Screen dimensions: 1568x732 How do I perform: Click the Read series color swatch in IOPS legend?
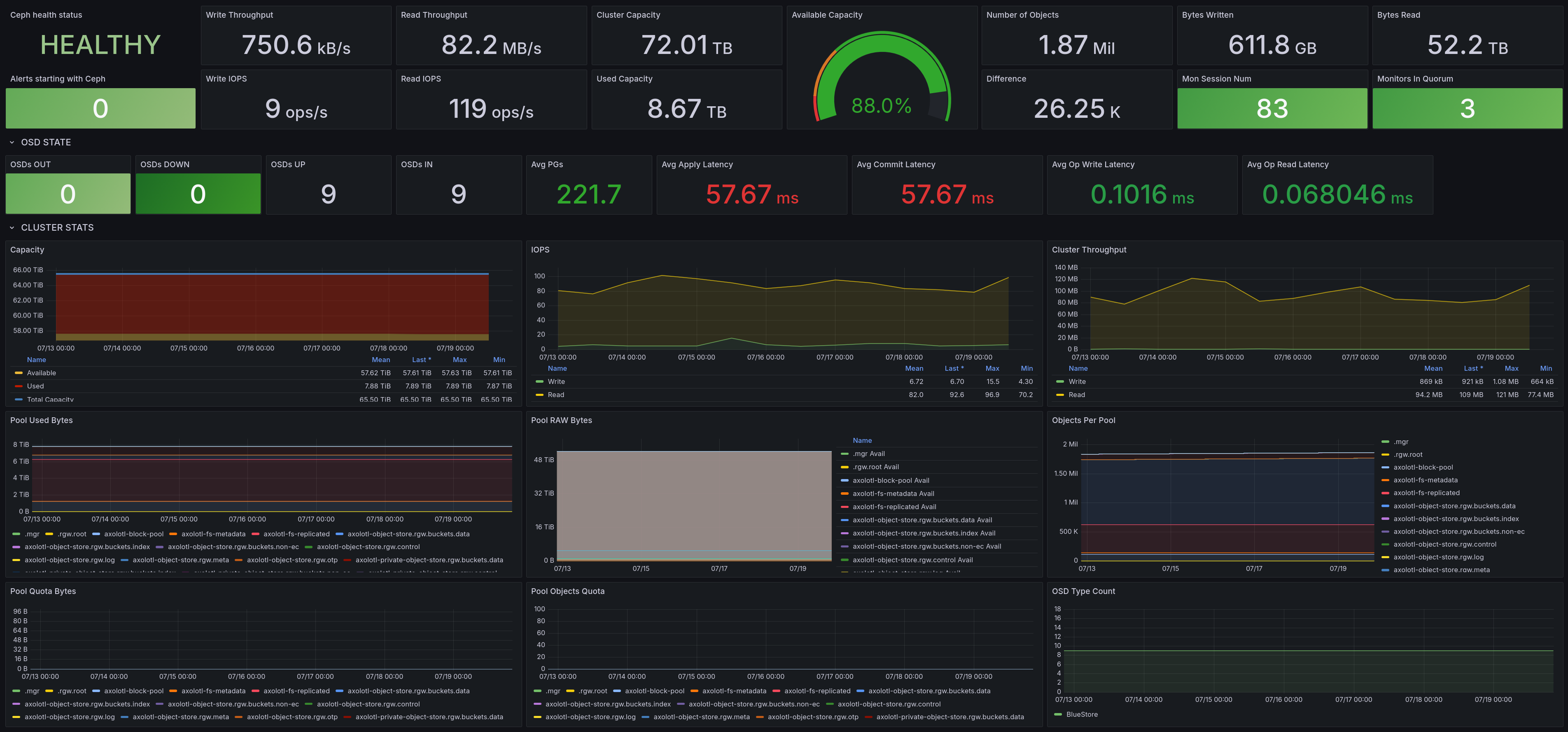(539, 395)
